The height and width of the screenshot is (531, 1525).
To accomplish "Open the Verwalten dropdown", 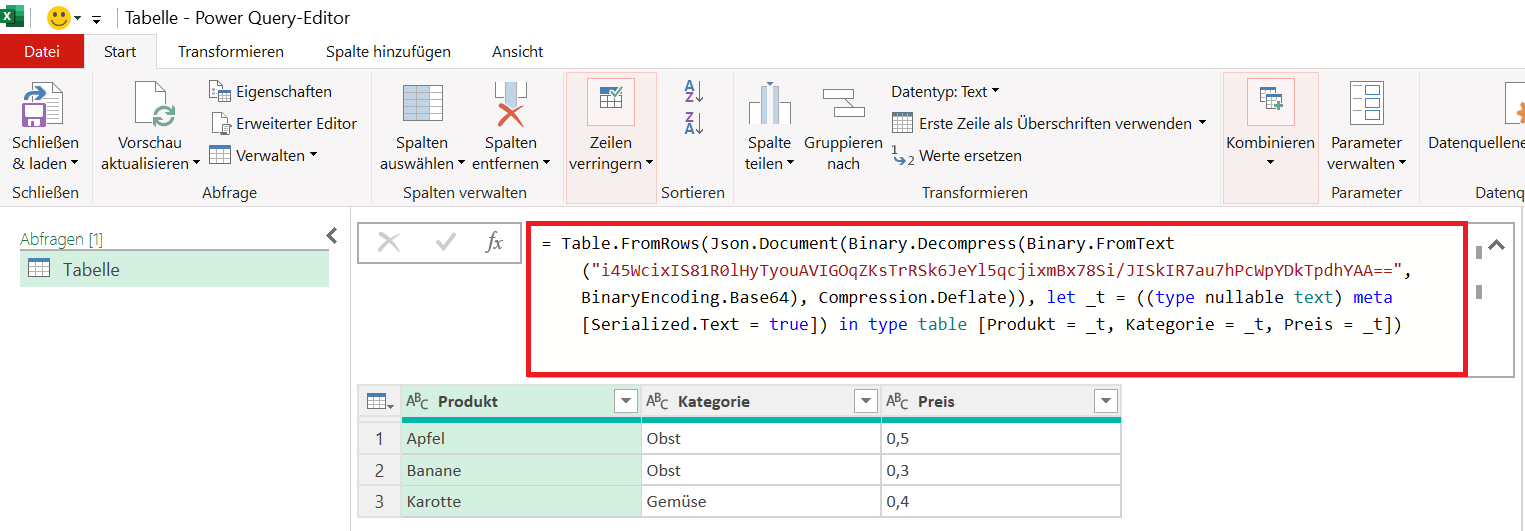I will point(263,155).
